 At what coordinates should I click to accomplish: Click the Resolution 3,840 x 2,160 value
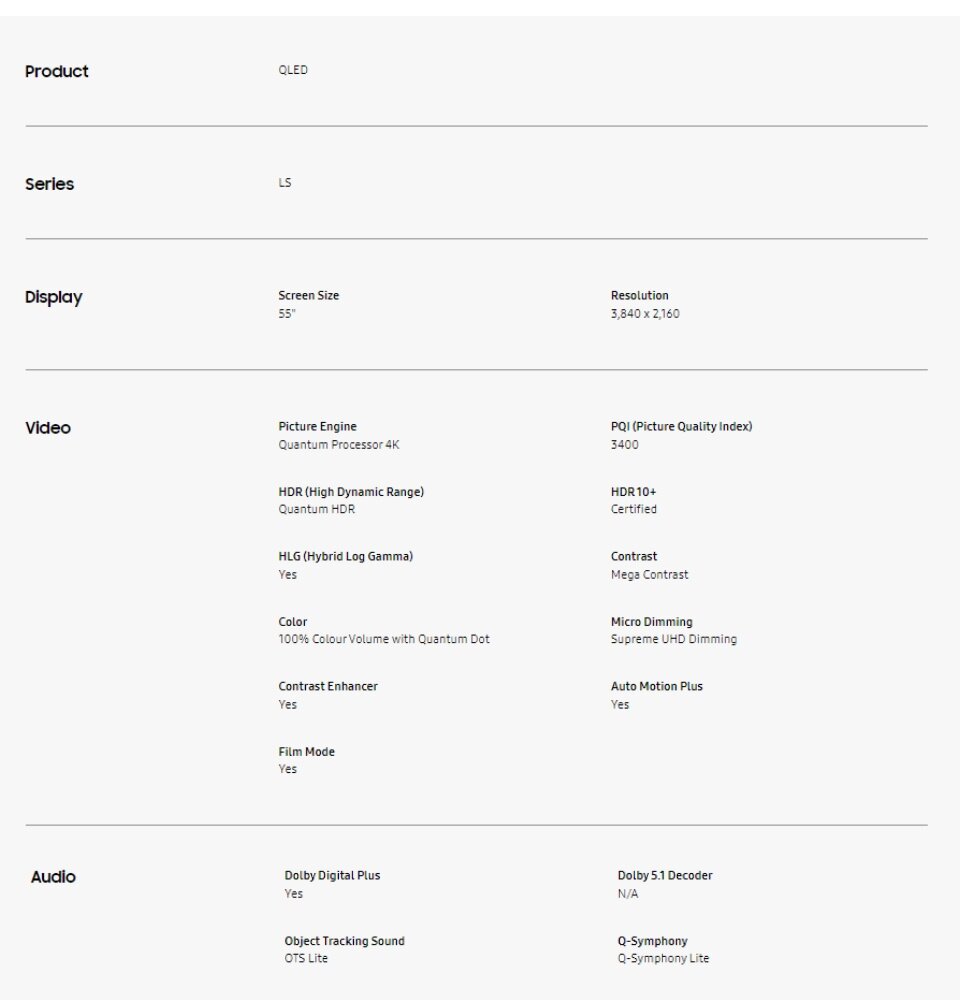(x=645, y=314)
